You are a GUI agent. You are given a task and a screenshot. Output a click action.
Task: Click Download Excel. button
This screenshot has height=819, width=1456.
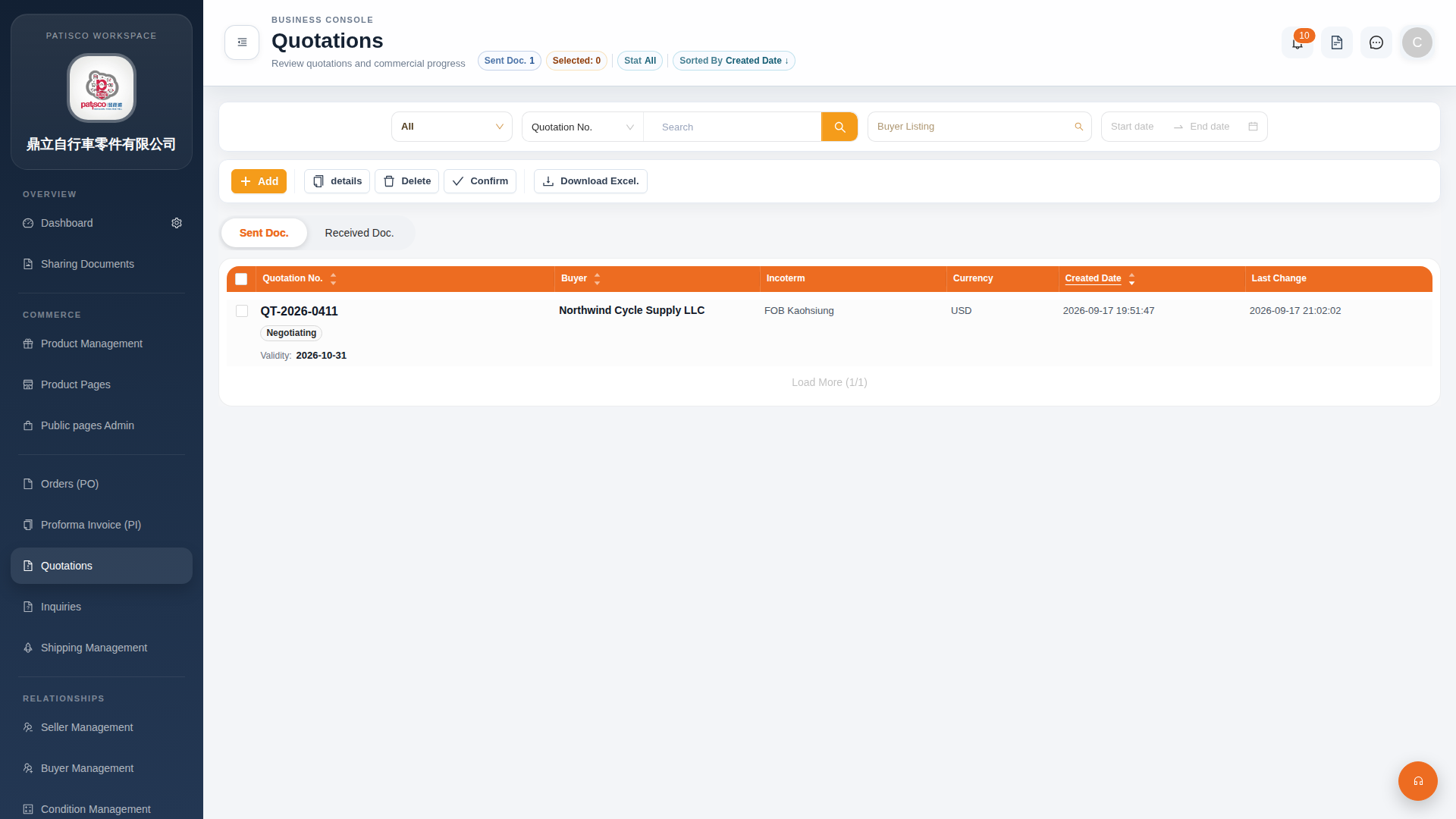point(591,181)
